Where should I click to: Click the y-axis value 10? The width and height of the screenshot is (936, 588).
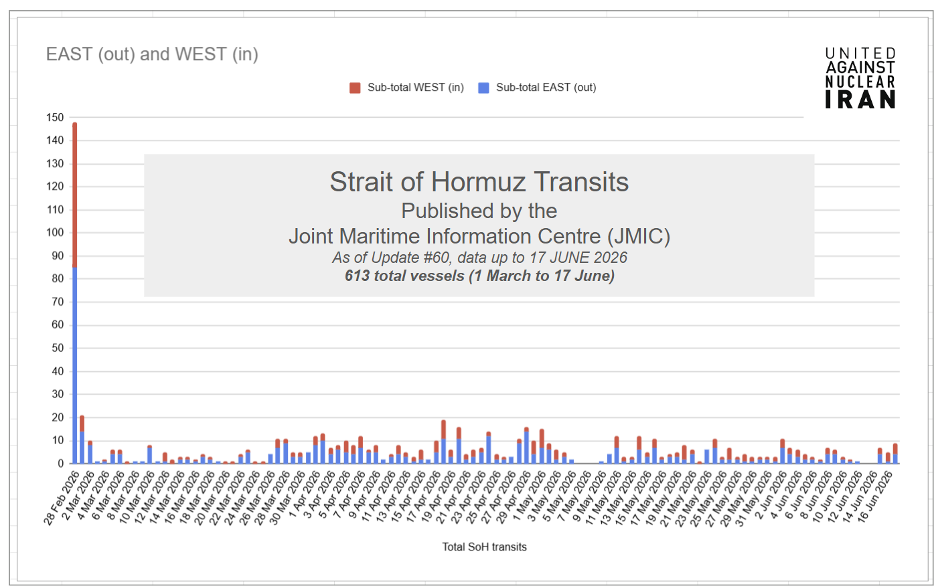57,441
